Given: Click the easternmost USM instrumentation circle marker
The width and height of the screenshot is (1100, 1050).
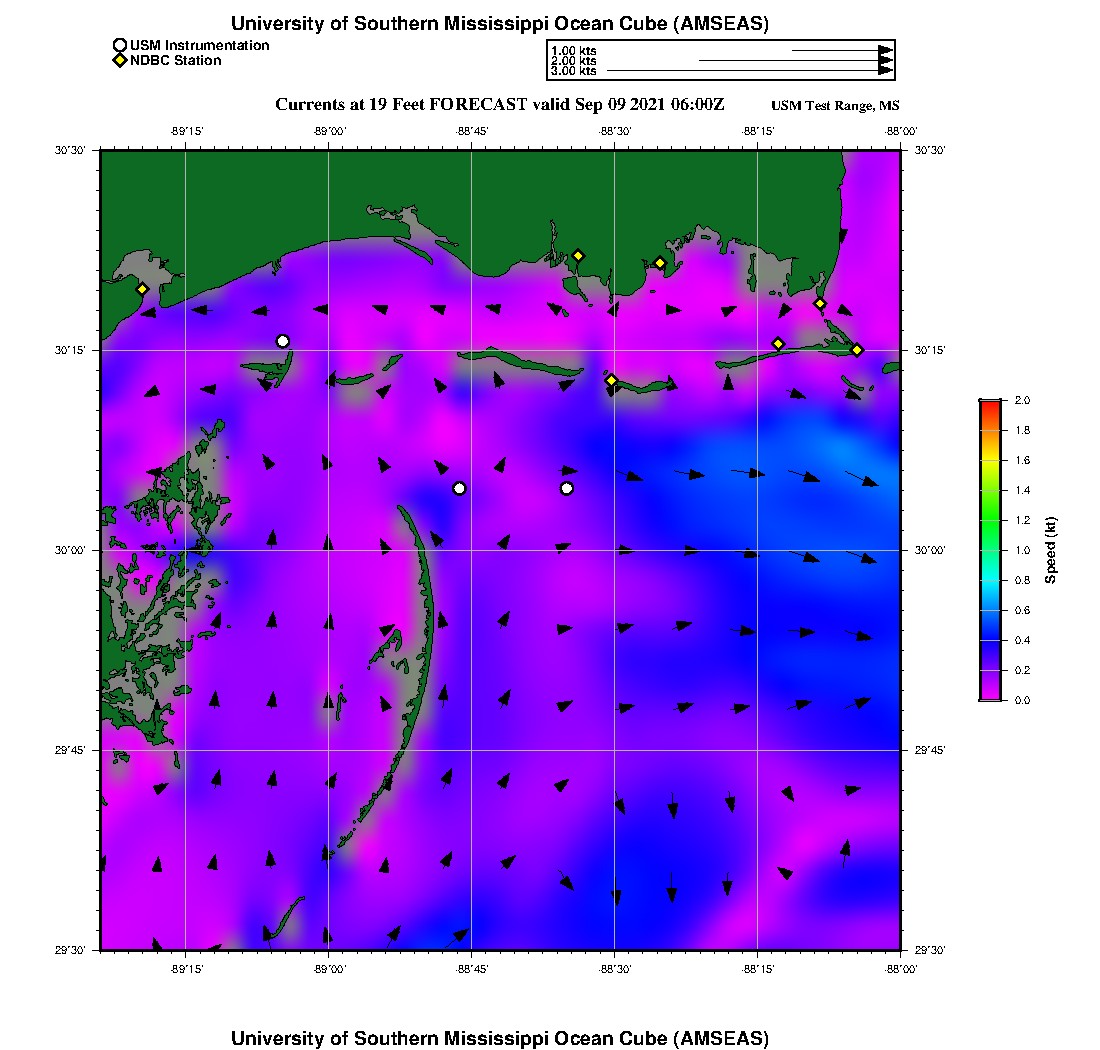Looking at the screenshot, I should coord(567,488).
